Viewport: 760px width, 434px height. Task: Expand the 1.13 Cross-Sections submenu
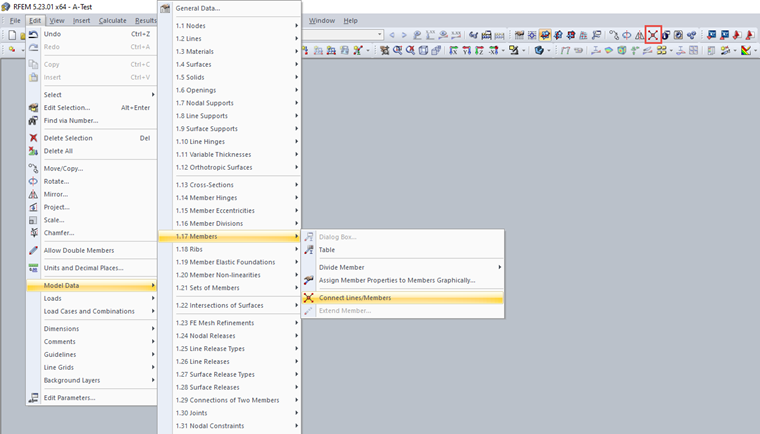coord(296,185)
